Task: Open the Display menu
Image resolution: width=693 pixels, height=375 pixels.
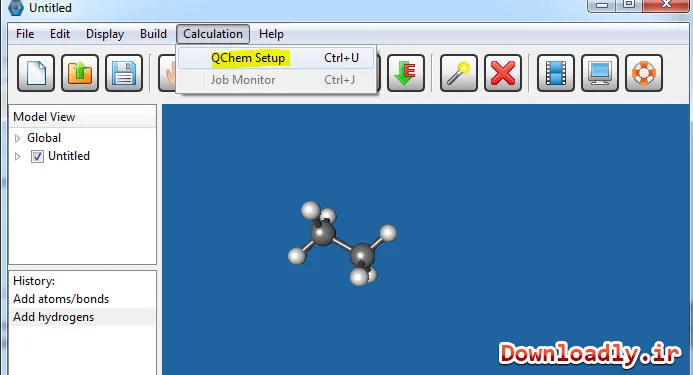Action: tap(105, 34)
